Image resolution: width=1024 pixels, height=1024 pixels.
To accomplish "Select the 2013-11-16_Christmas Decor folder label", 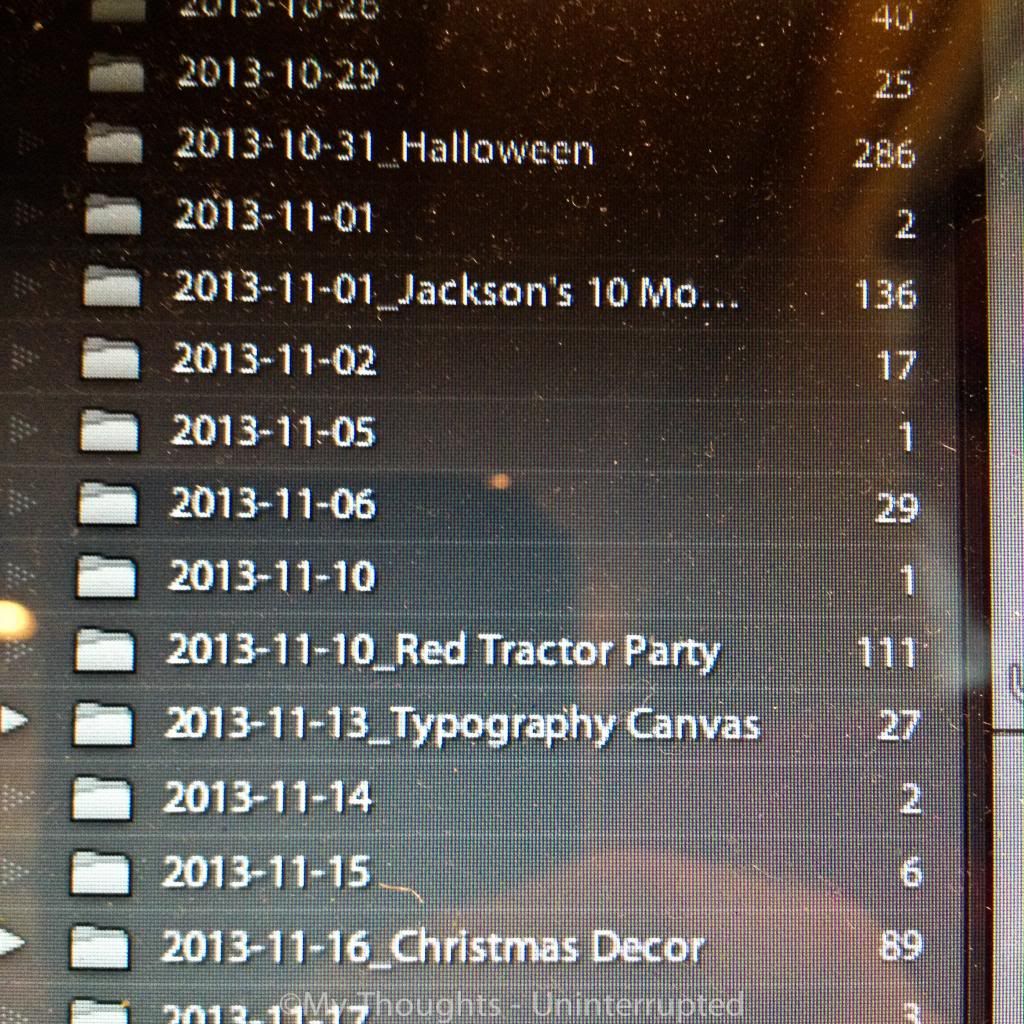I will tap(433, 947).
